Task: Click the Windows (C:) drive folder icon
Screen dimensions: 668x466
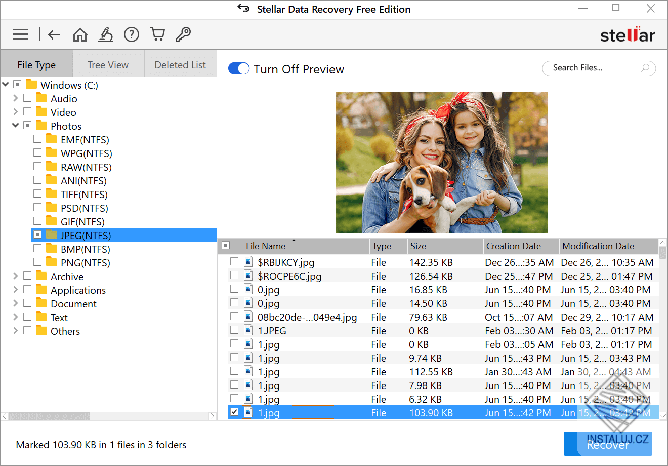Action: coord(32,84)
